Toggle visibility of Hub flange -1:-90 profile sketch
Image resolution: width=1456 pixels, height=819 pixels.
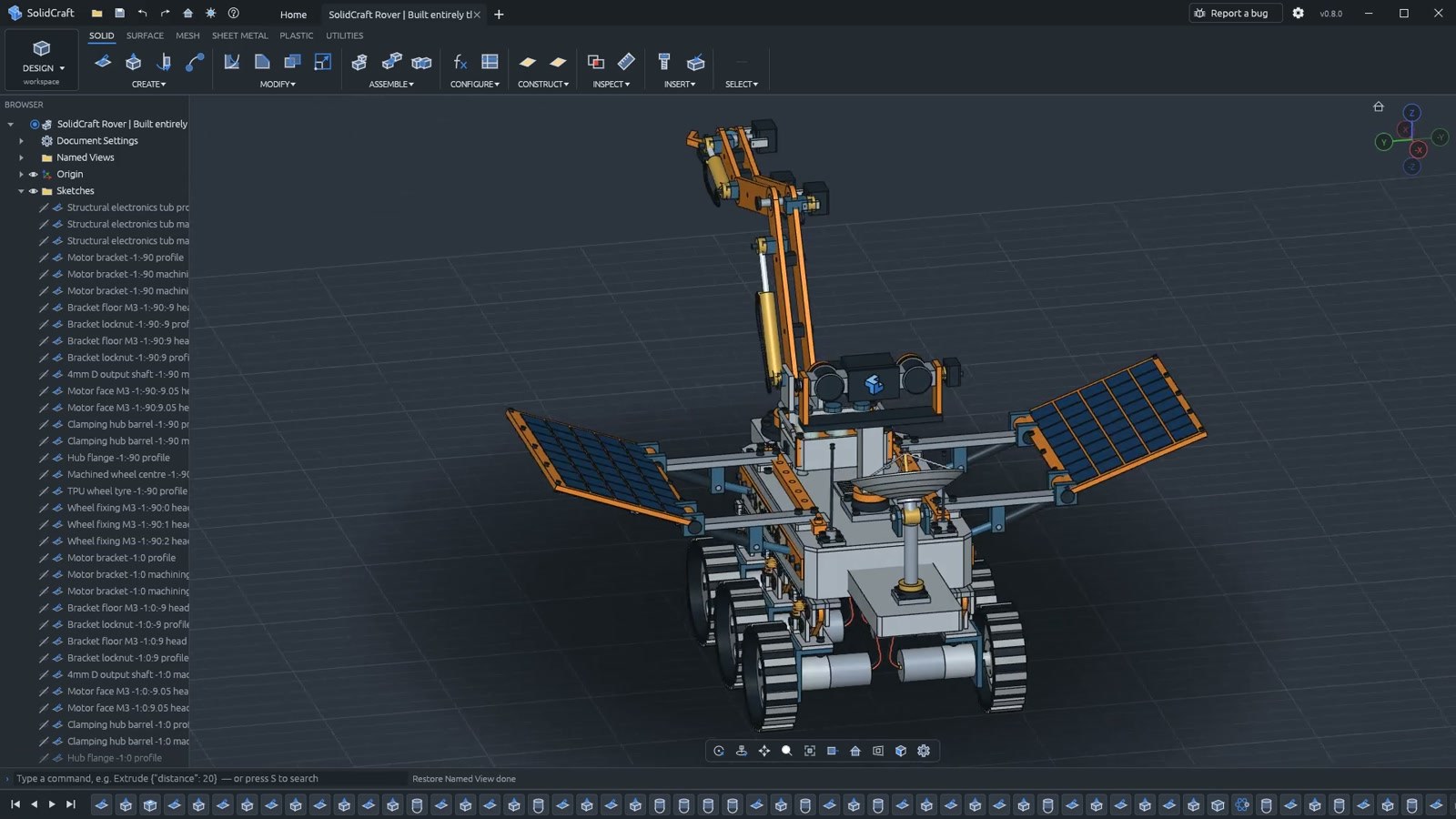tap(44, 458)
